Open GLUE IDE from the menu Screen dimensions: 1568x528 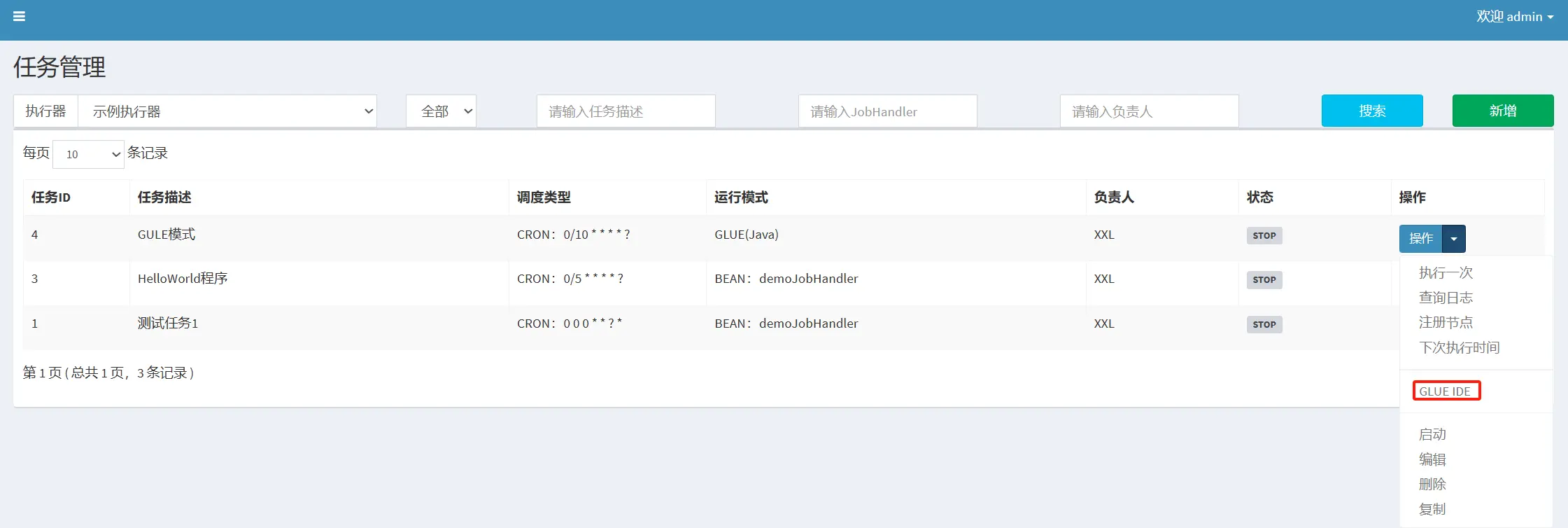(x=1445, y=391)
